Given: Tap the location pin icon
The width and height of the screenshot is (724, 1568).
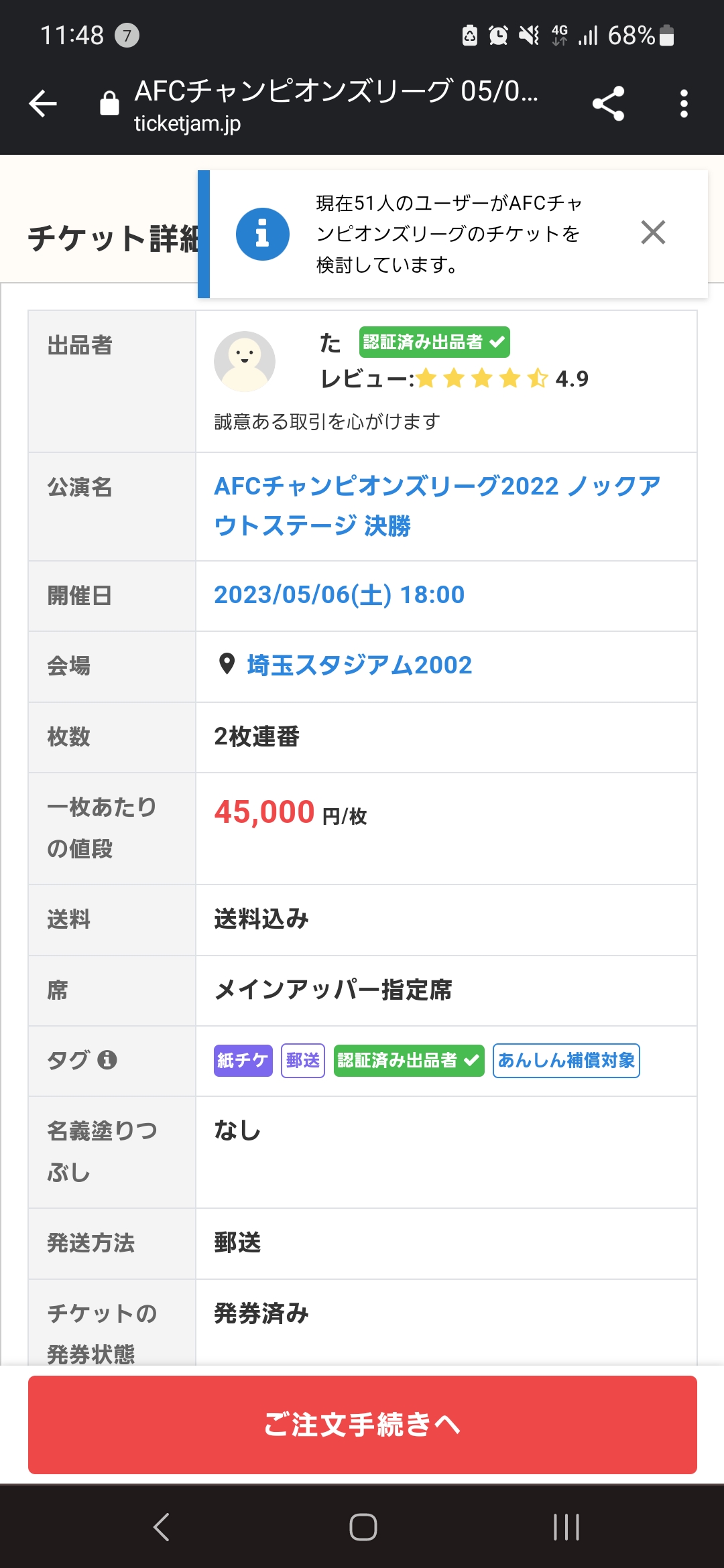Looking at the screenshot, I should pos(227,664).
